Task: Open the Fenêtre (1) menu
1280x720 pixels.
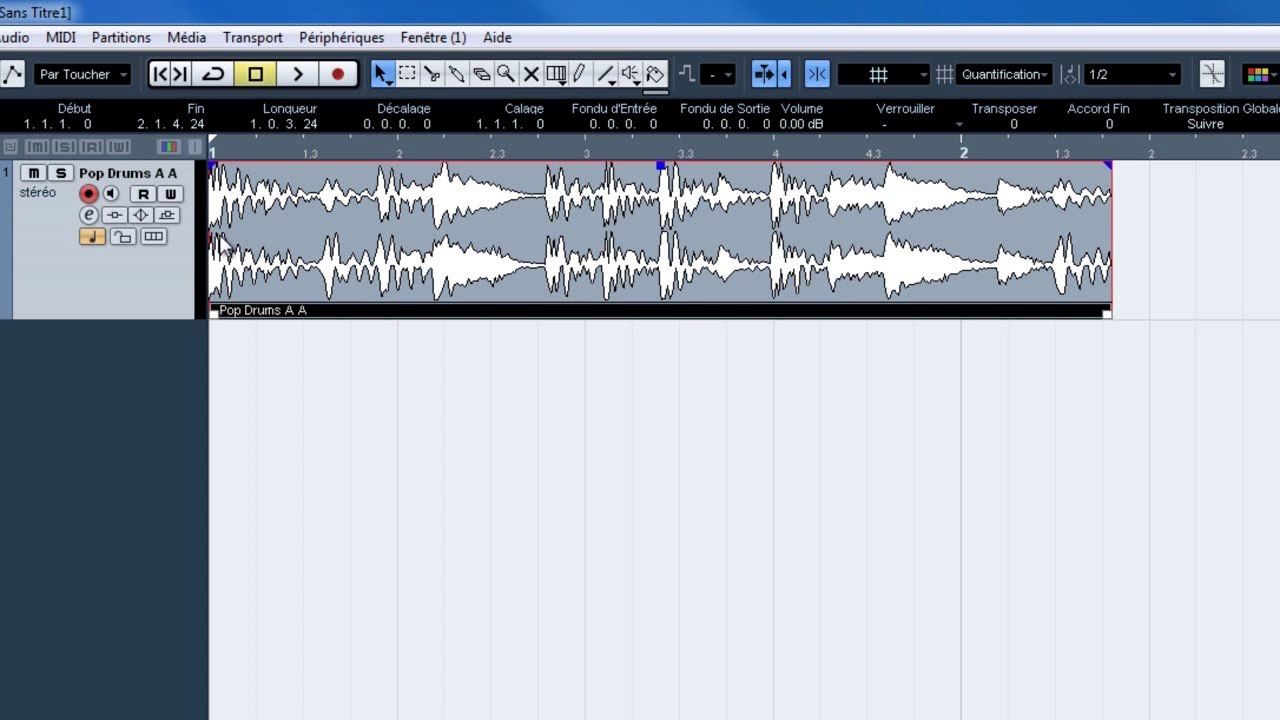Action: [433, 37]
